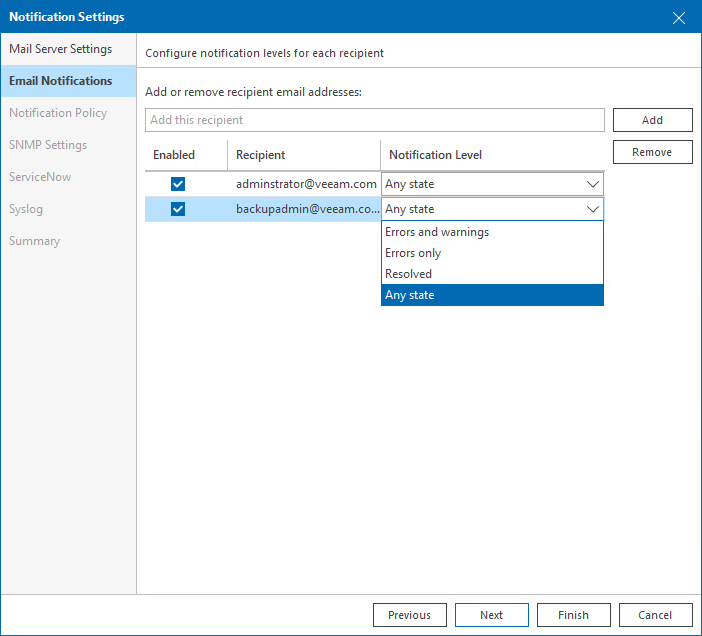Select the backupadmin@veeam.co... recipient cell

pyautogui.click(x=306, y=209)
